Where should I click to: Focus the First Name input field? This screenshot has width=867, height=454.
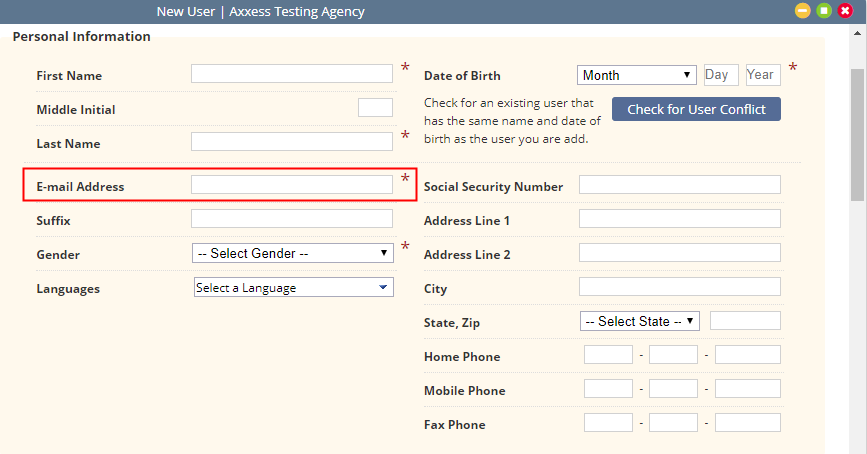[x=292, y=74]
